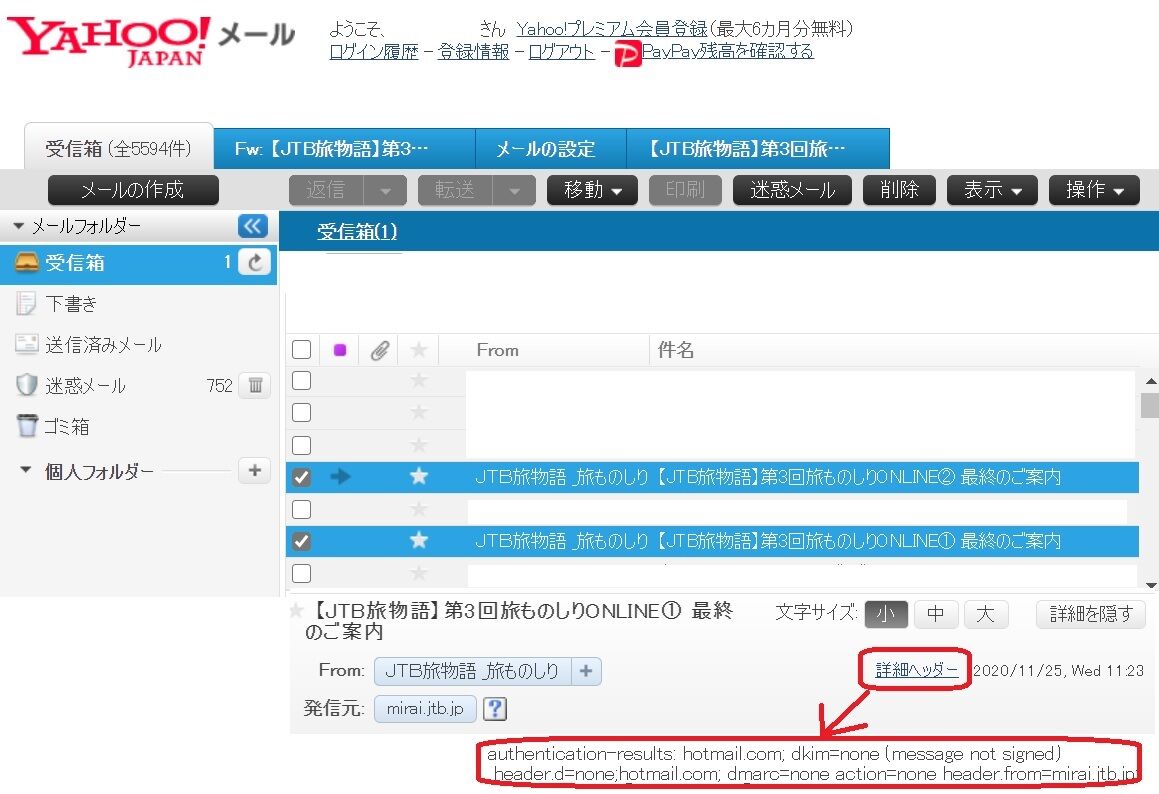
Task: Click the drafts 下書き page icon
Action: pos(26,303)
